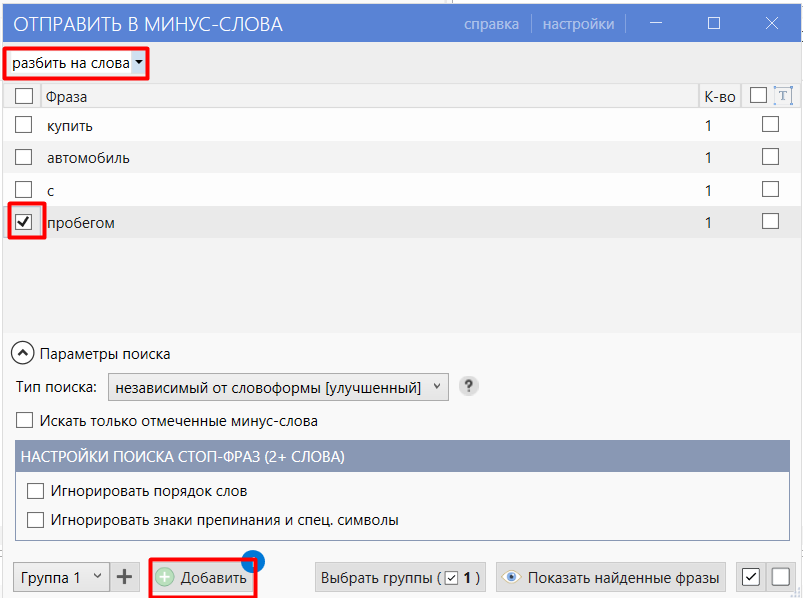Click the check-all icon at the bottom right

pos(750,578)
